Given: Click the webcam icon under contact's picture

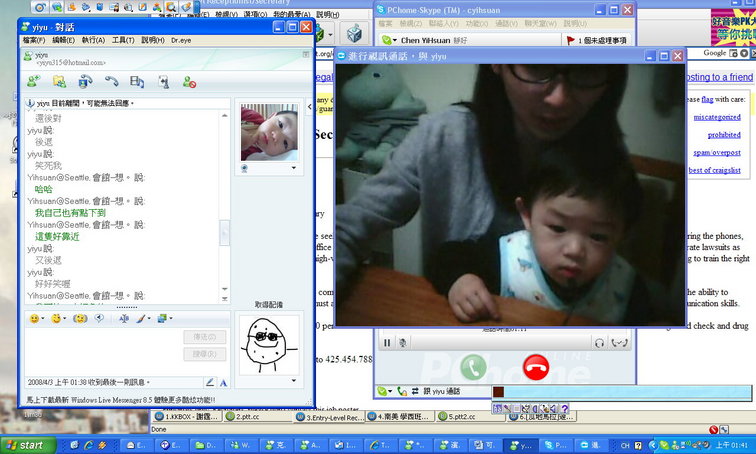Looking at the screenshot, I should pyautogui.click(x=244, y=168).
